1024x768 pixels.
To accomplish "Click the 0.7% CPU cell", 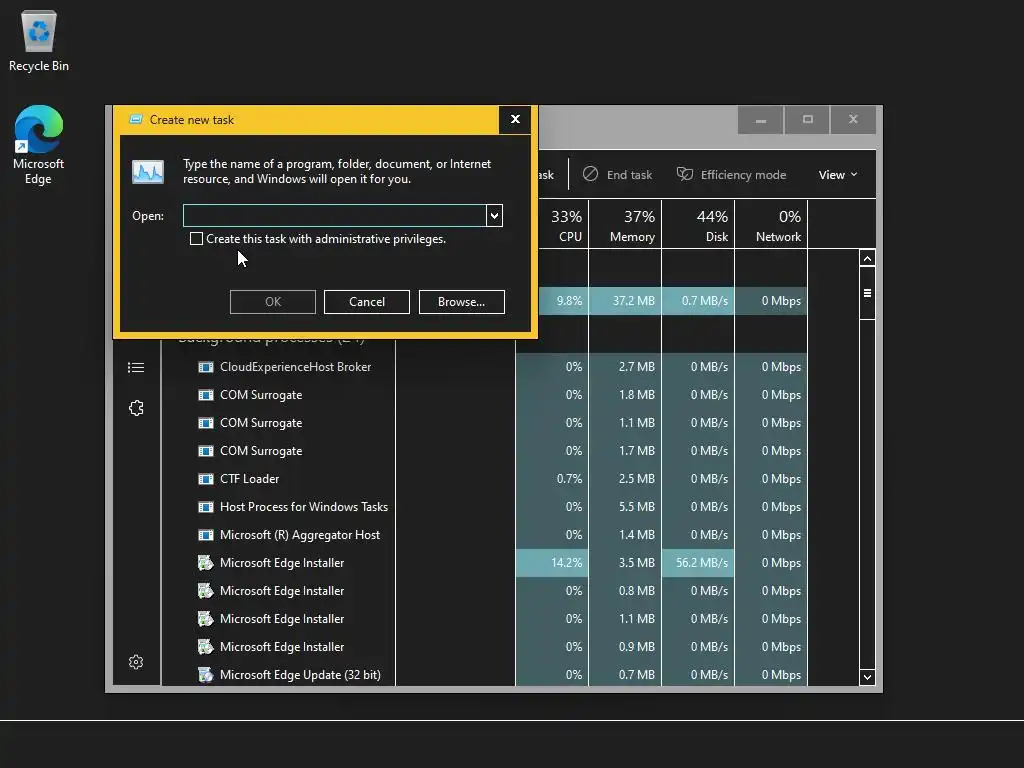I will [x=552, y=479].
